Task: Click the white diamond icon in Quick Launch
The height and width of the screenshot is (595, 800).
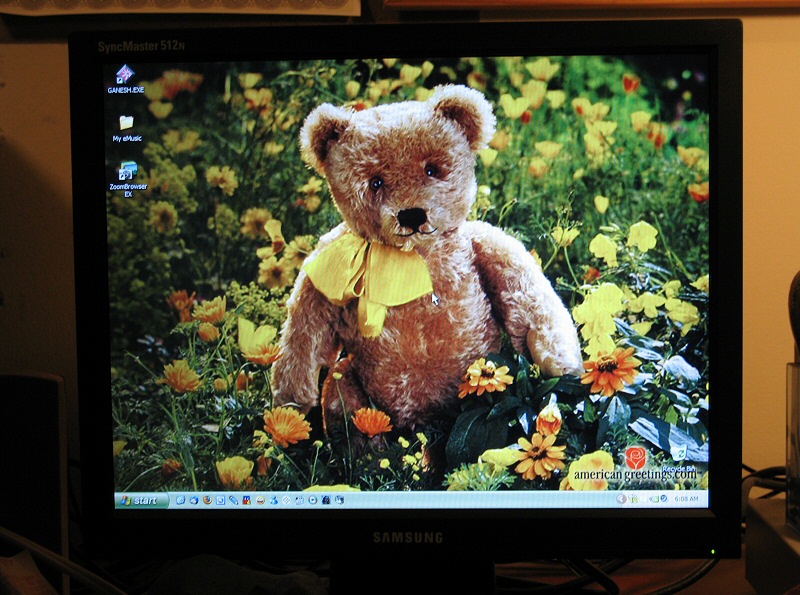Action: [286, 501]
